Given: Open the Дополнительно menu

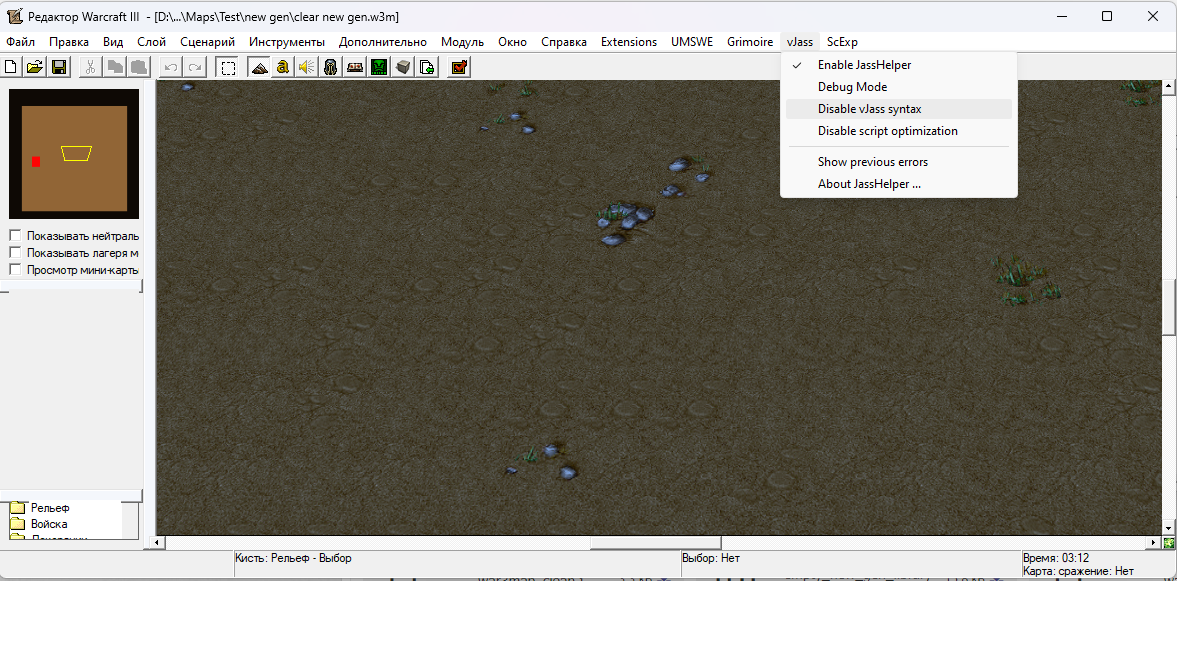Looking at the screenshot, I should pos(383,42).
